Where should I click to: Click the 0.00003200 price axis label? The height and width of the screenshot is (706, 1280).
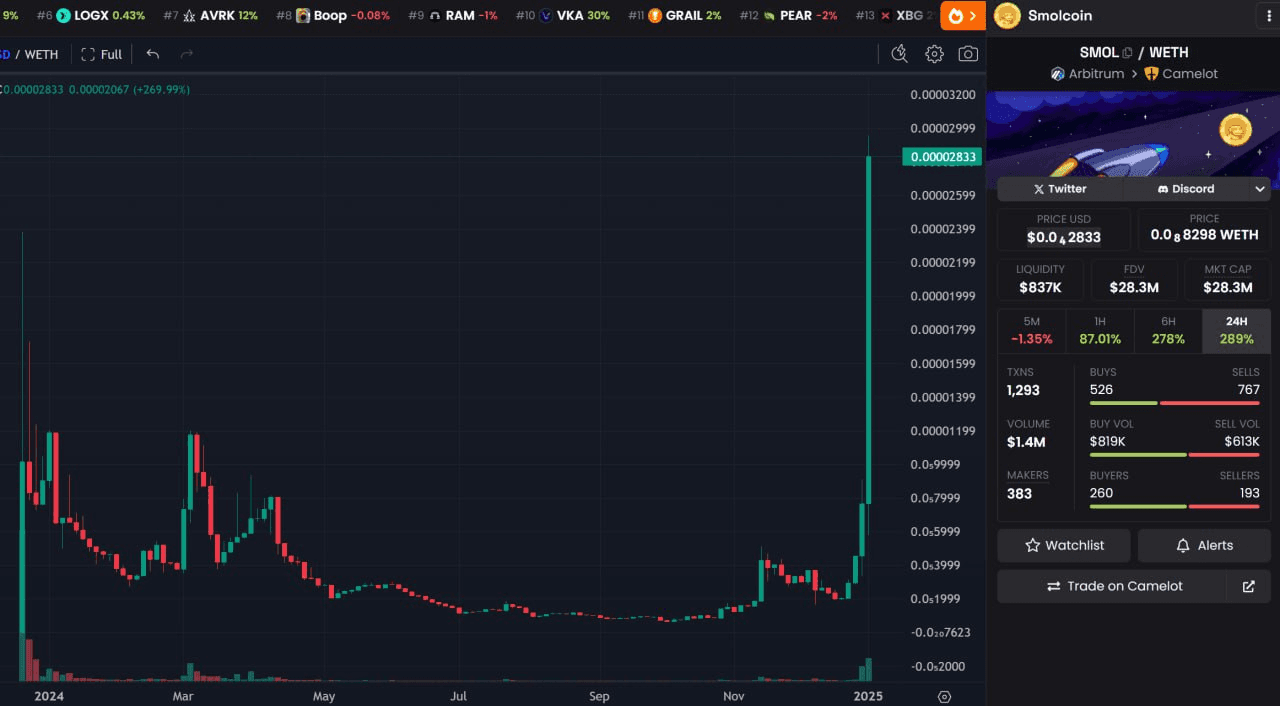(x=942, y=95)
